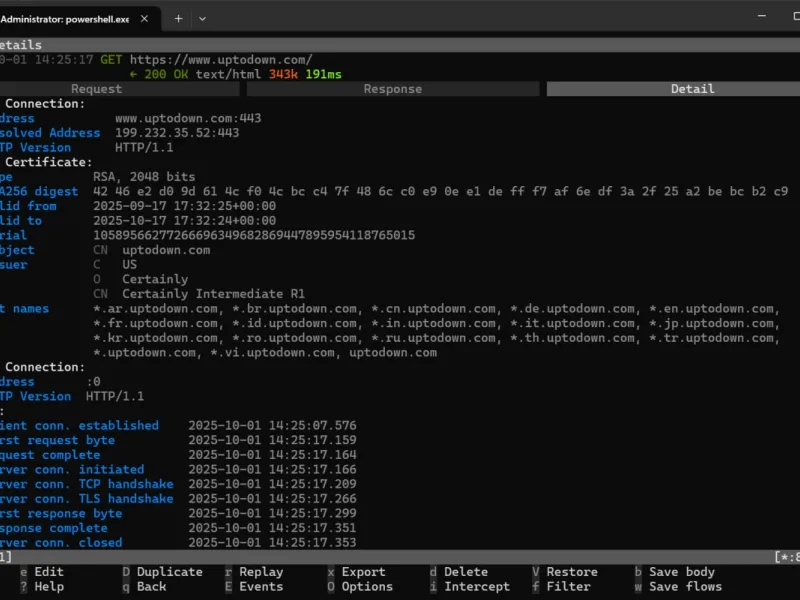Click the 343k response size value
Screen dimensions: 800x600
[x=283, y=74]
